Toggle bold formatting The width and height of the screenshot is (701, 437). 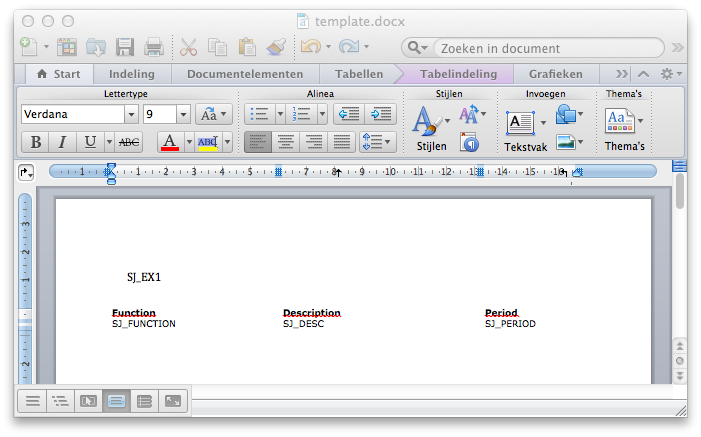tap(35, 142)
